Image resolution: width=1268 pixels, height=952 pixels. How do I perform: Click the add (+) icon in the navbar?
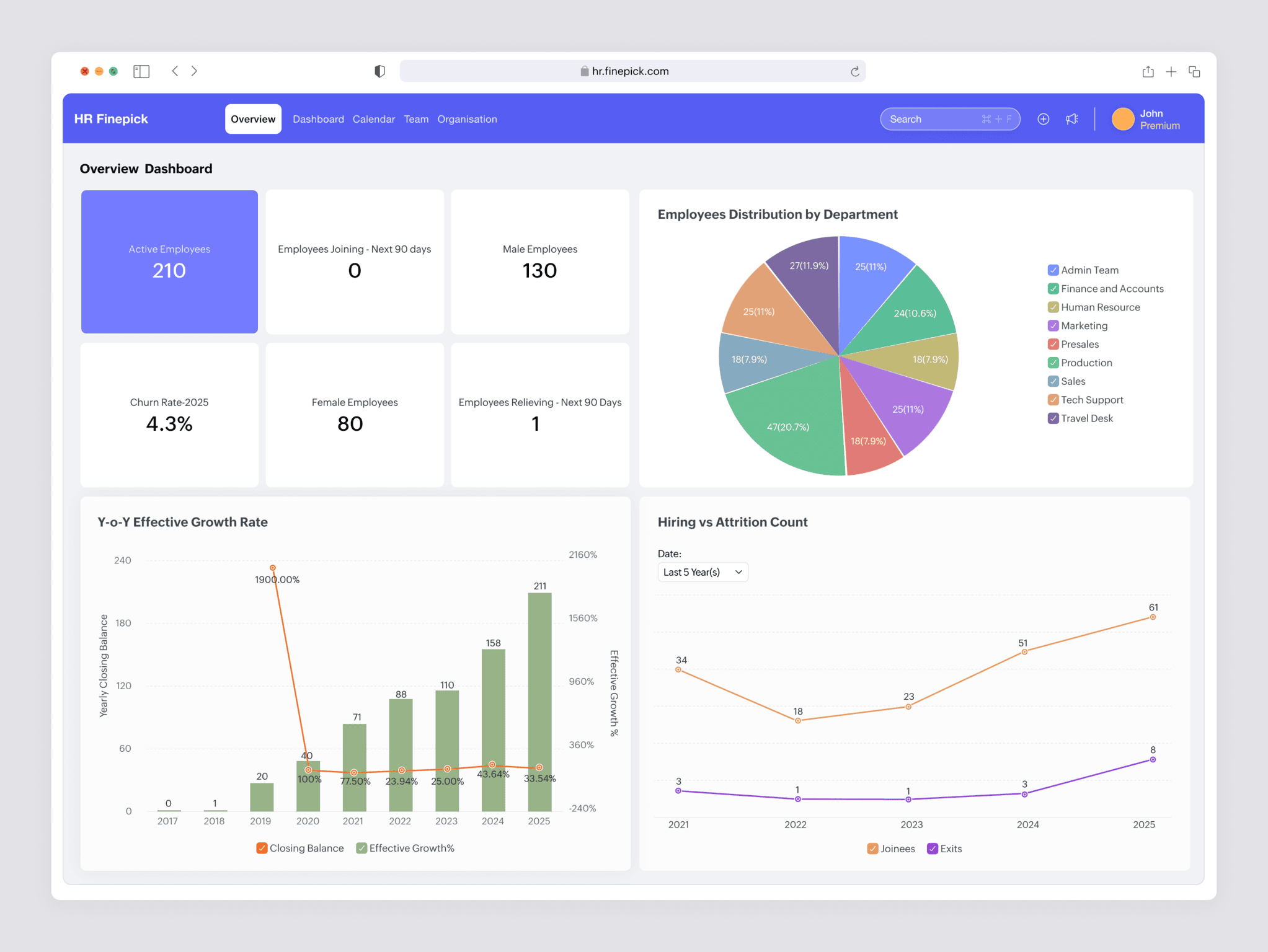[1044, 118]
